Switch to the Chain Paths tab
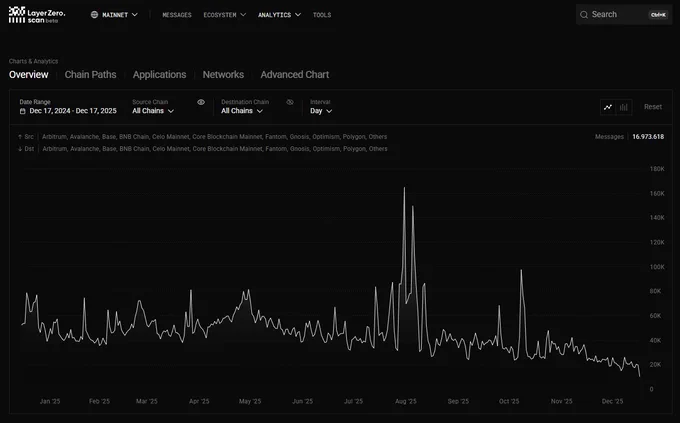This screenshot has height=423, width=680. pyautogui.click(x=90, y=75)
